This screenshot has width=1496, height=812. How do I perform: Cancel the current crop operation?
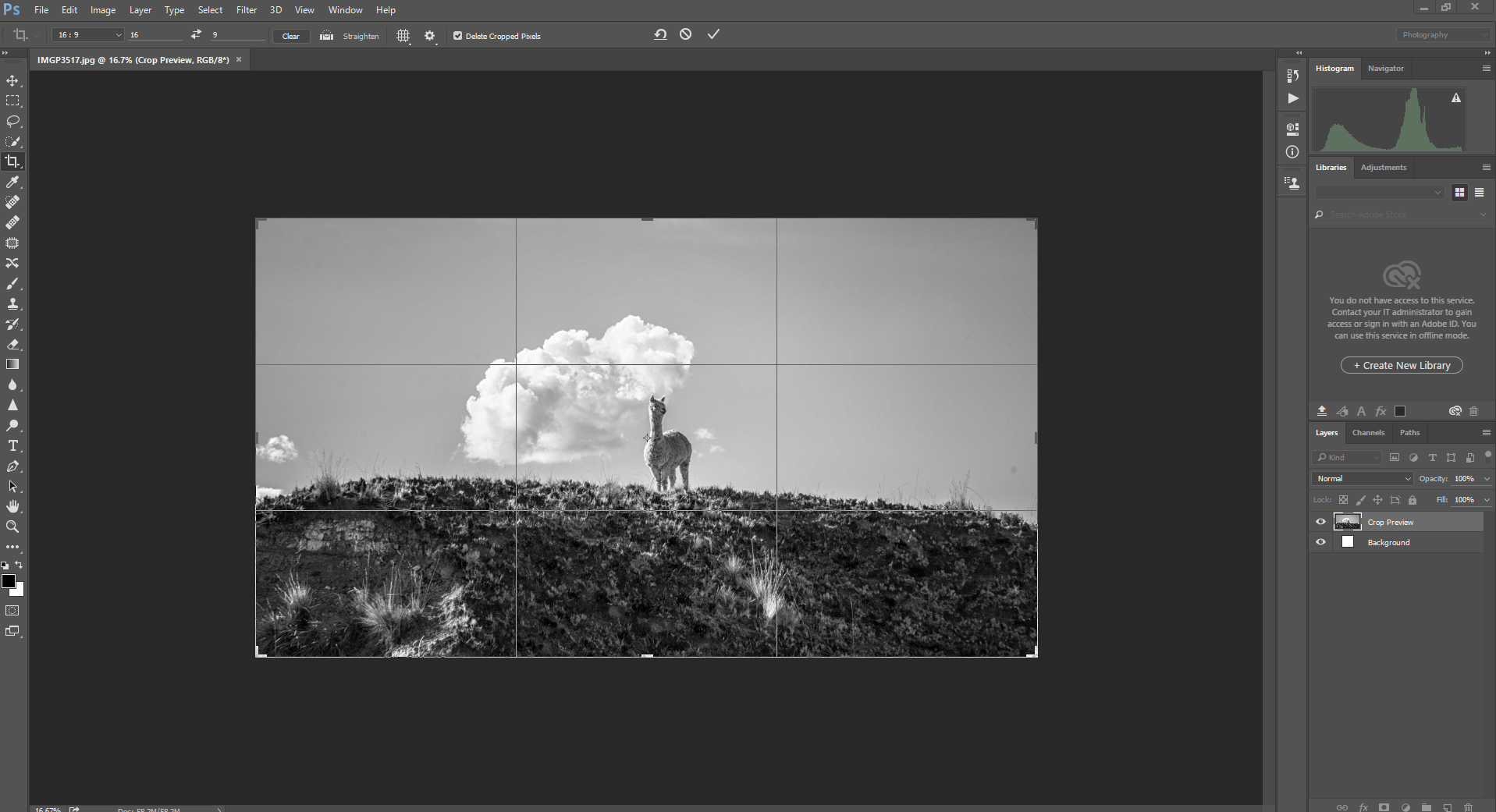[x=685, y=34]
